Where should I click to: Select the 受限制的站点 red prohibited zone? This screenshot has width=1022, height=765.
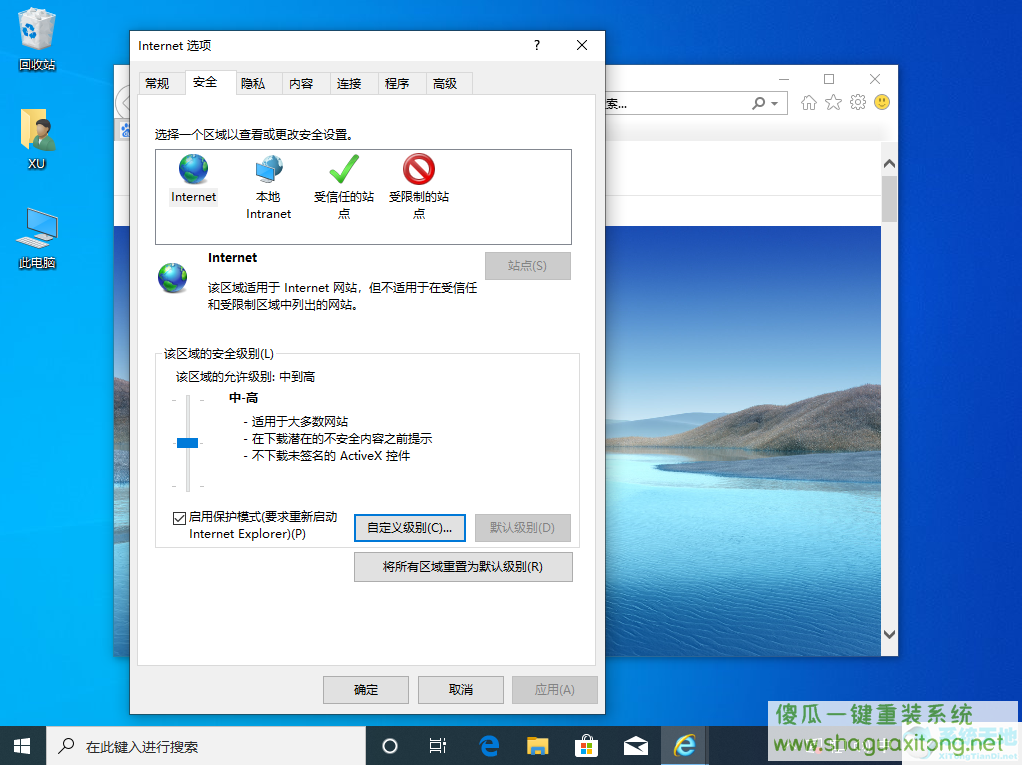(418, 169)
